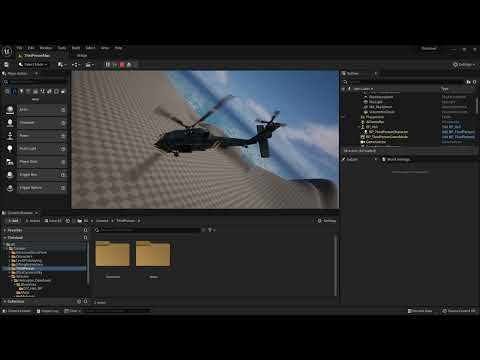480x360 pixels.
Task: Select the World Settings tab
Action: coord(396,159)
